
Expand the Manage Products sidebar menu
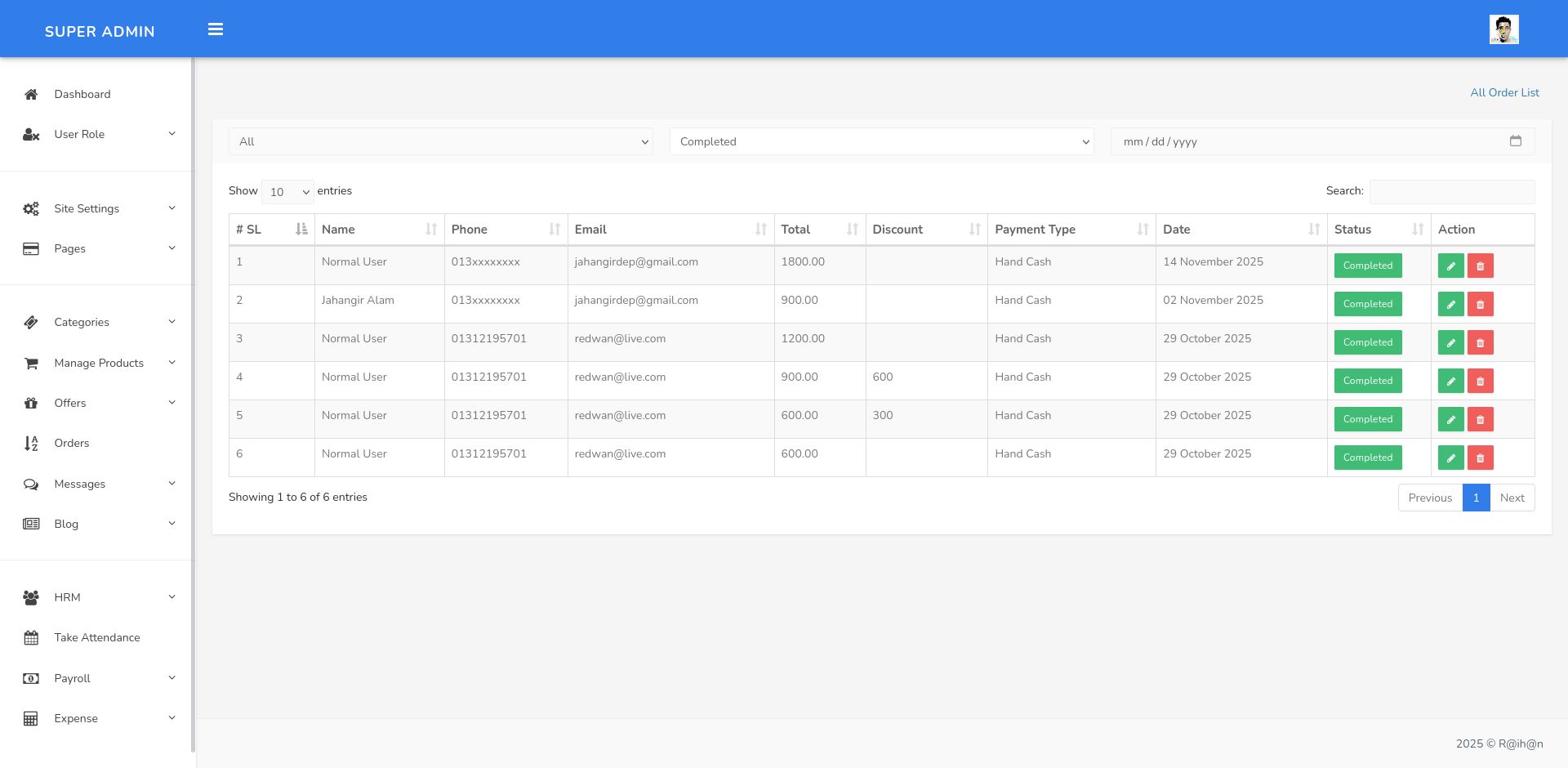point(99,363)
